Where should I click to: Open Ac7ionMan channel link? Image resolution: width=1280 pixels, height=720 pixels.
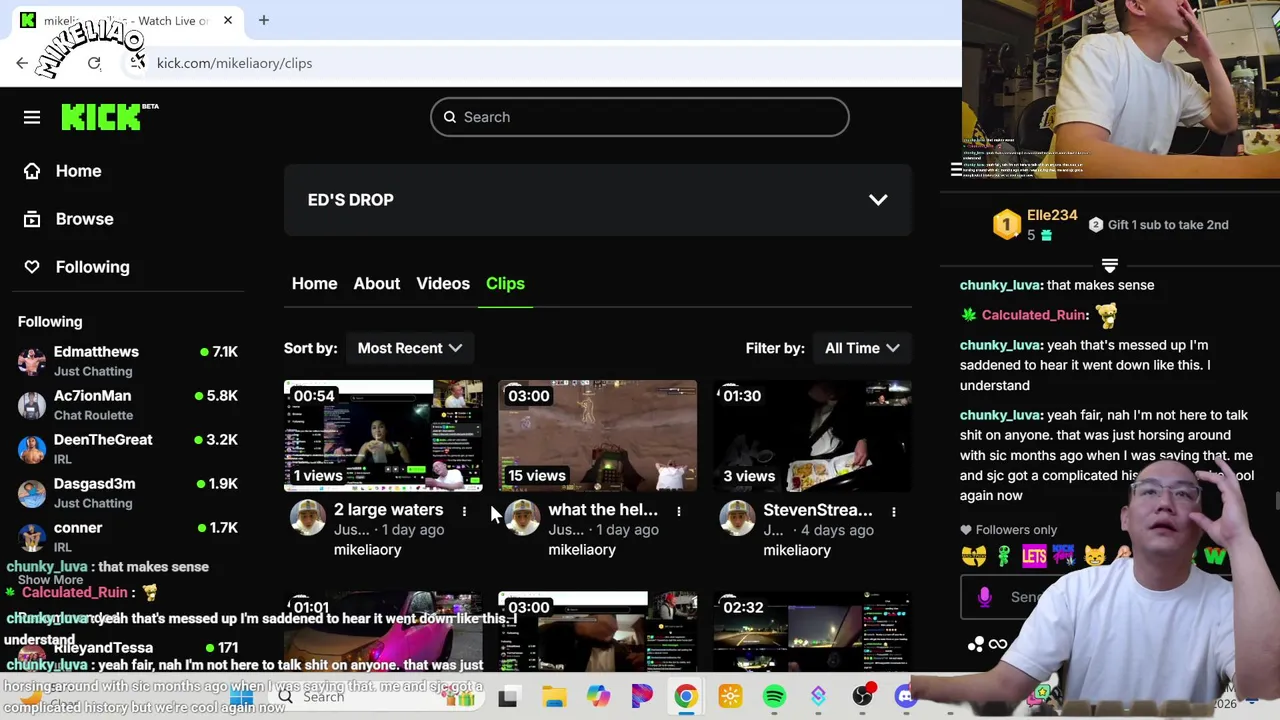tap(92, 396)
